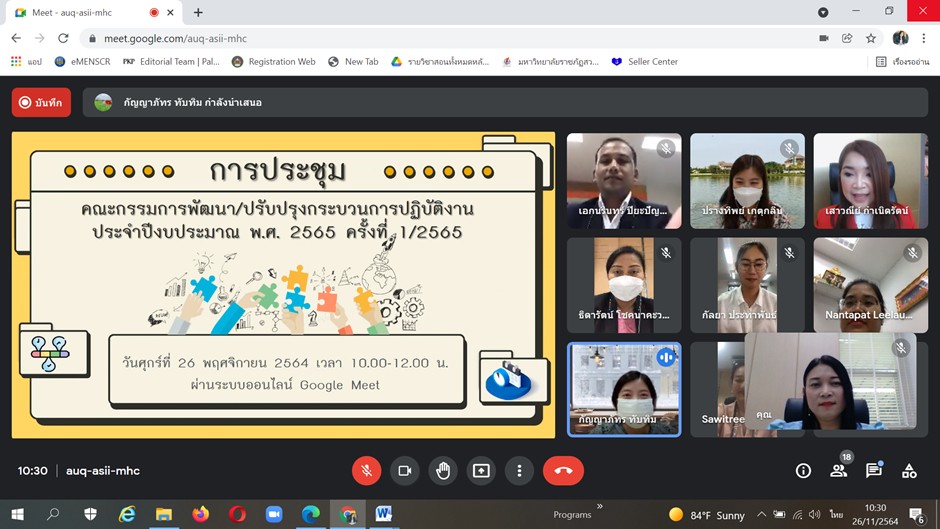Show the participants list with 18 people
The width and height of the screenshot is (940, 529).
click(838, 471)
